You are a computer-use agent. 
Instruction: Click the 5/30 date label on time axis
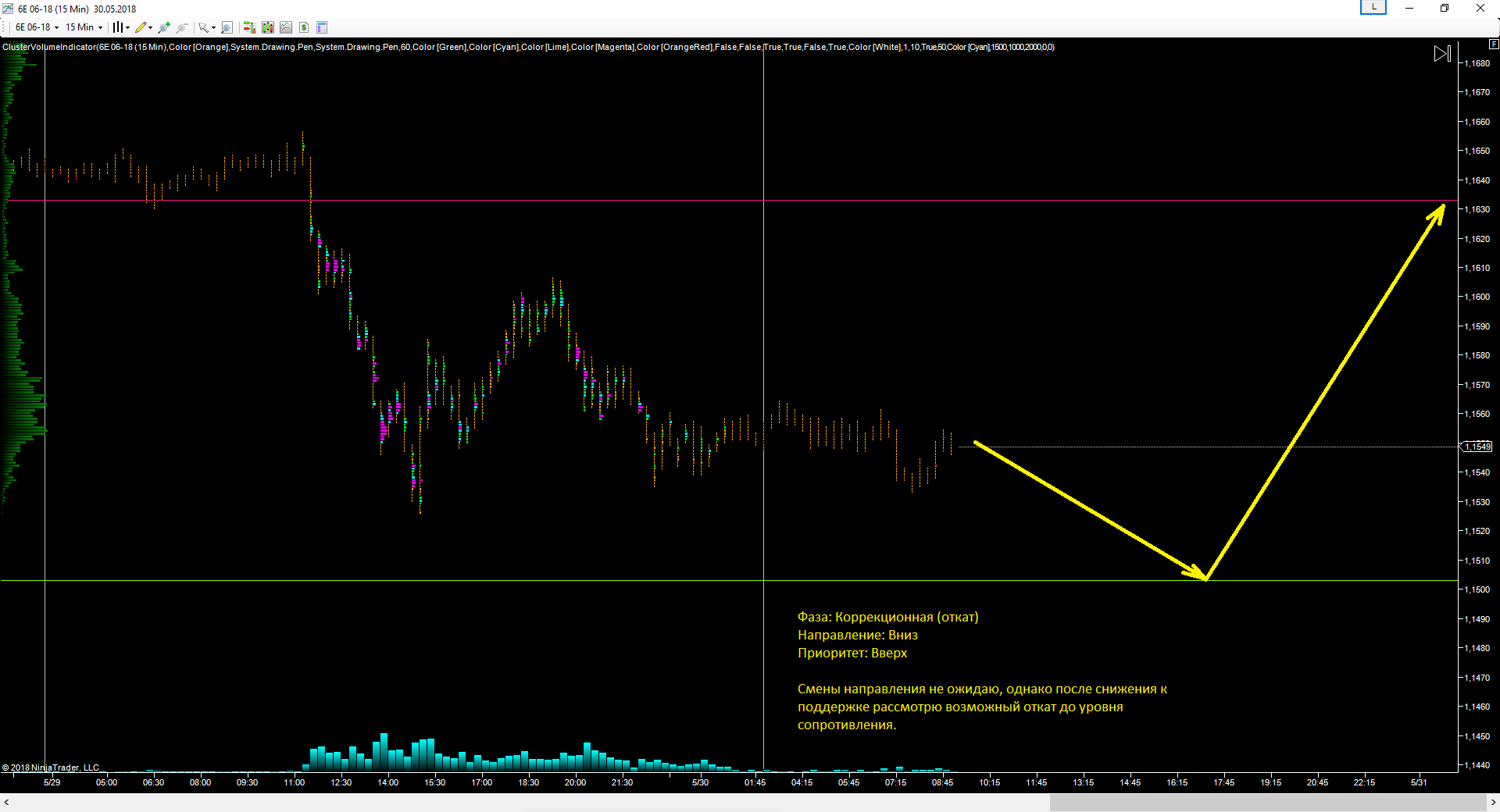(x=700, y=782)
